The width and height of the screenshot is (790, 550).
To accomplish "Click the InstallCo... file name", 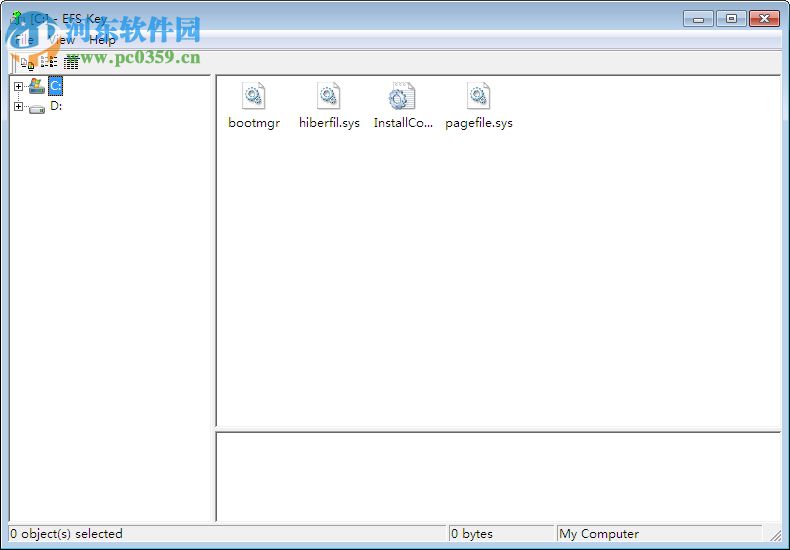I will tap(403, 123).
